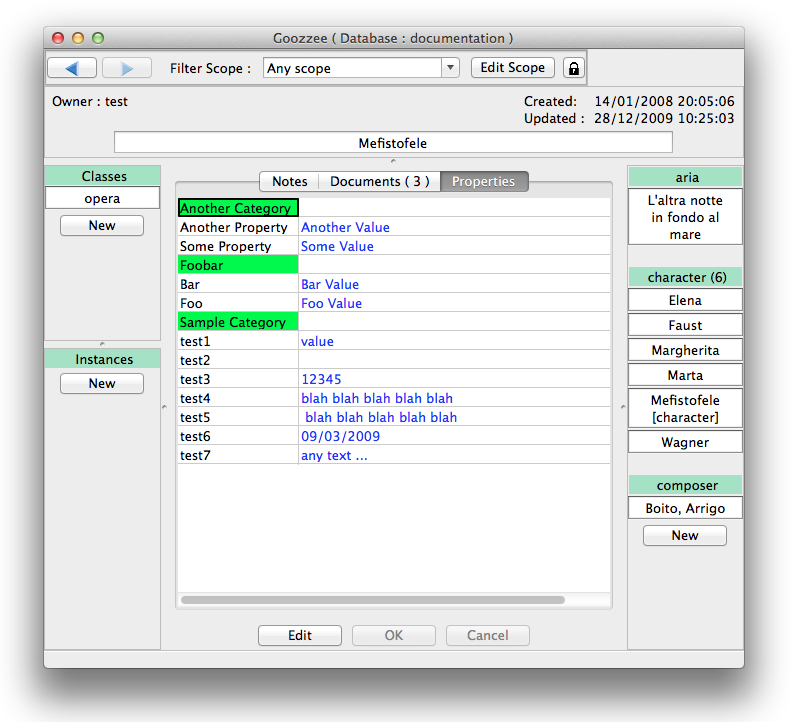Collapse right panel with splitter arrow

(622, 406)
